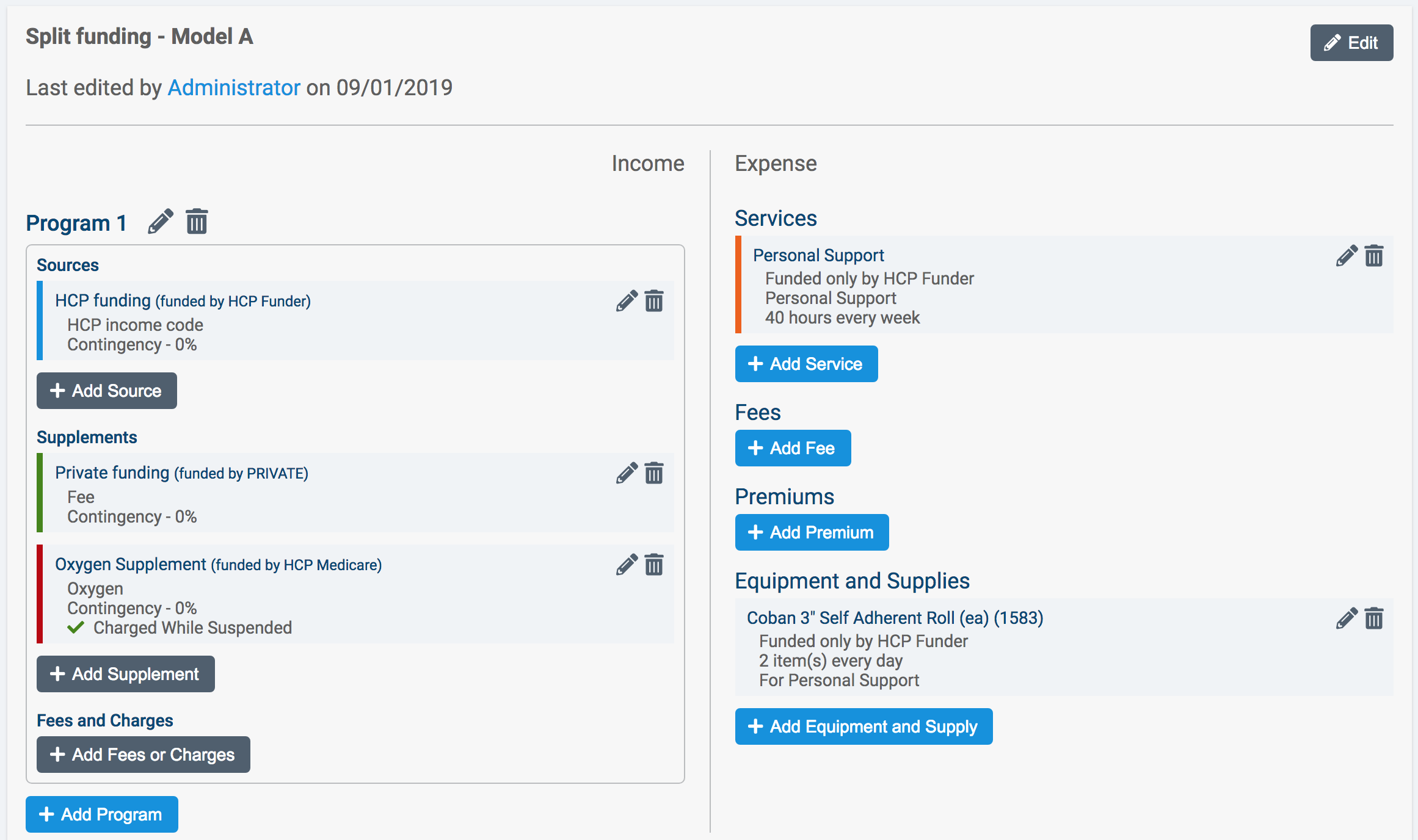Edit the Personal Support service
The image size is (1418, 840).
[1347, 256]
